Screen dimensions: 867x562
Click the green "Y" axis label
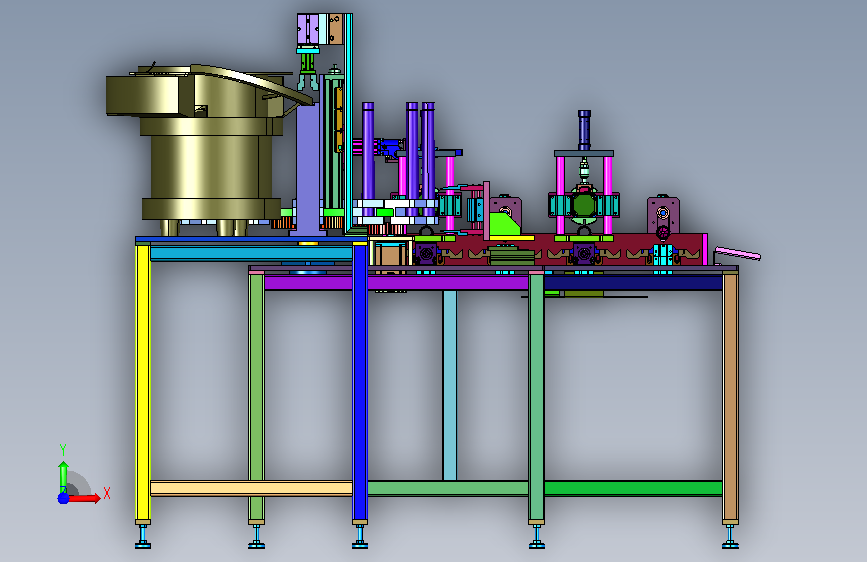tap(62, 450)
